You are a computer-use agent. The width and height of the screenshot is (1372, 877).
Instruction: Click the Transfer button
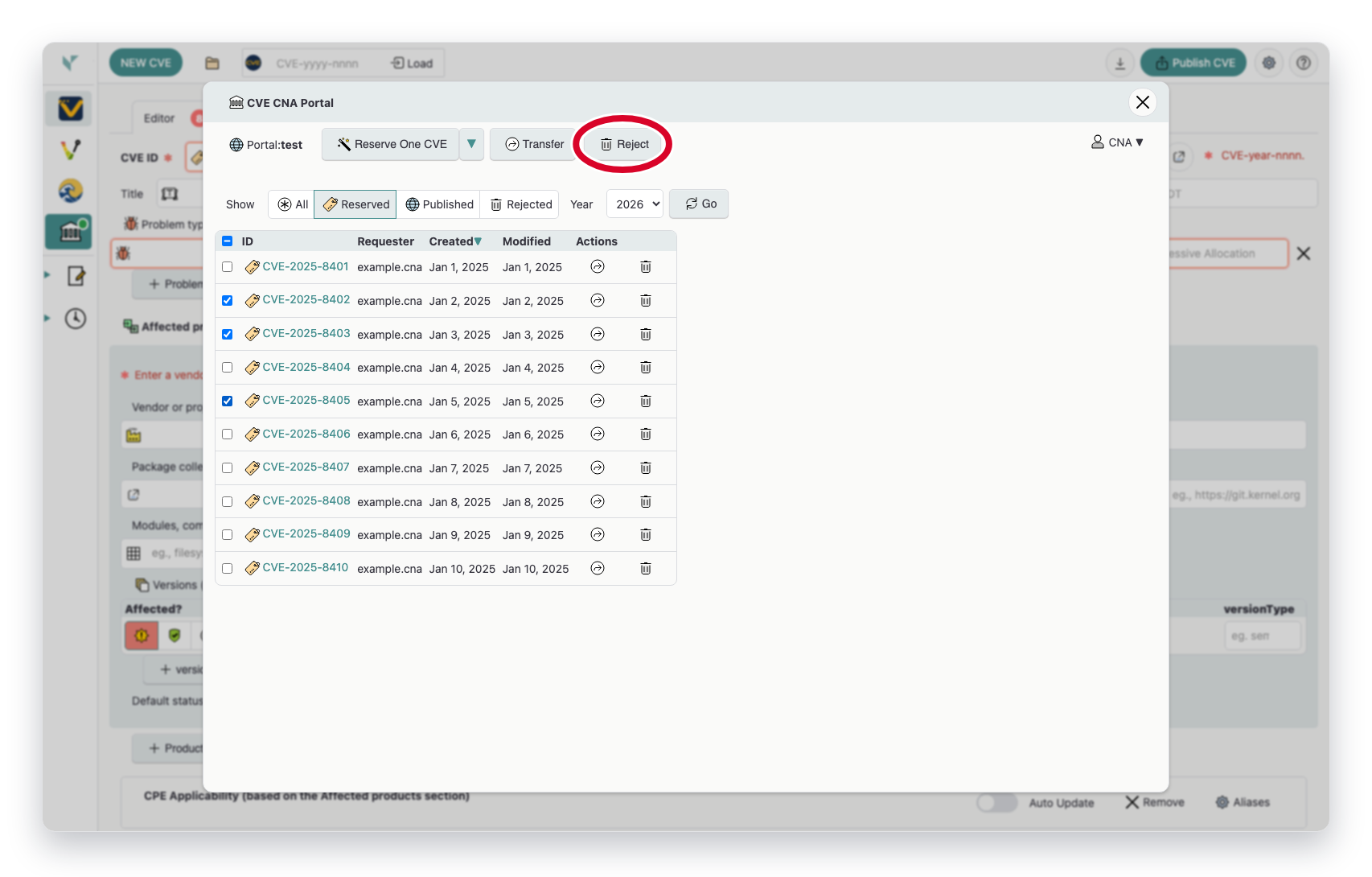(534, 144)
